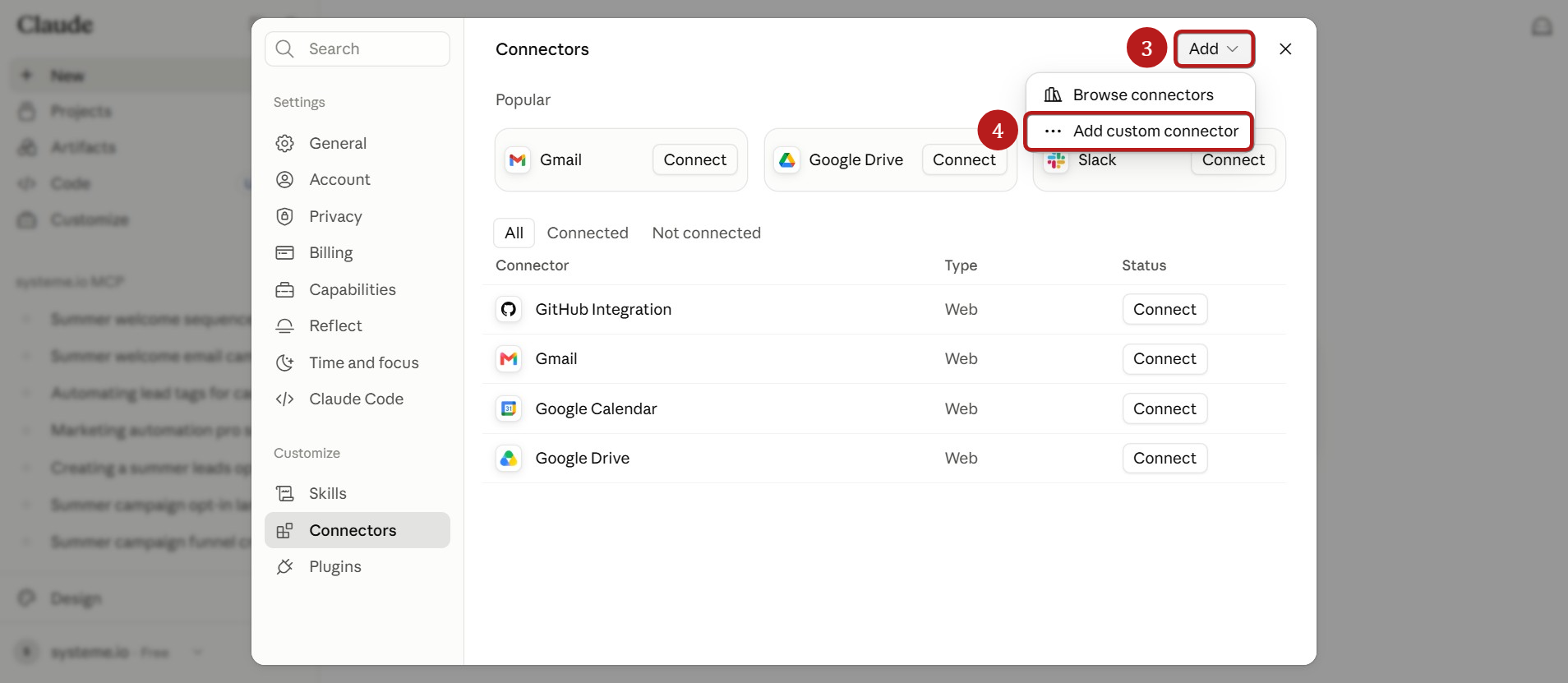The image size is (1568, 683).
Task: Open Design in the background Claude sidebar
Action: (x=76, y=598)
